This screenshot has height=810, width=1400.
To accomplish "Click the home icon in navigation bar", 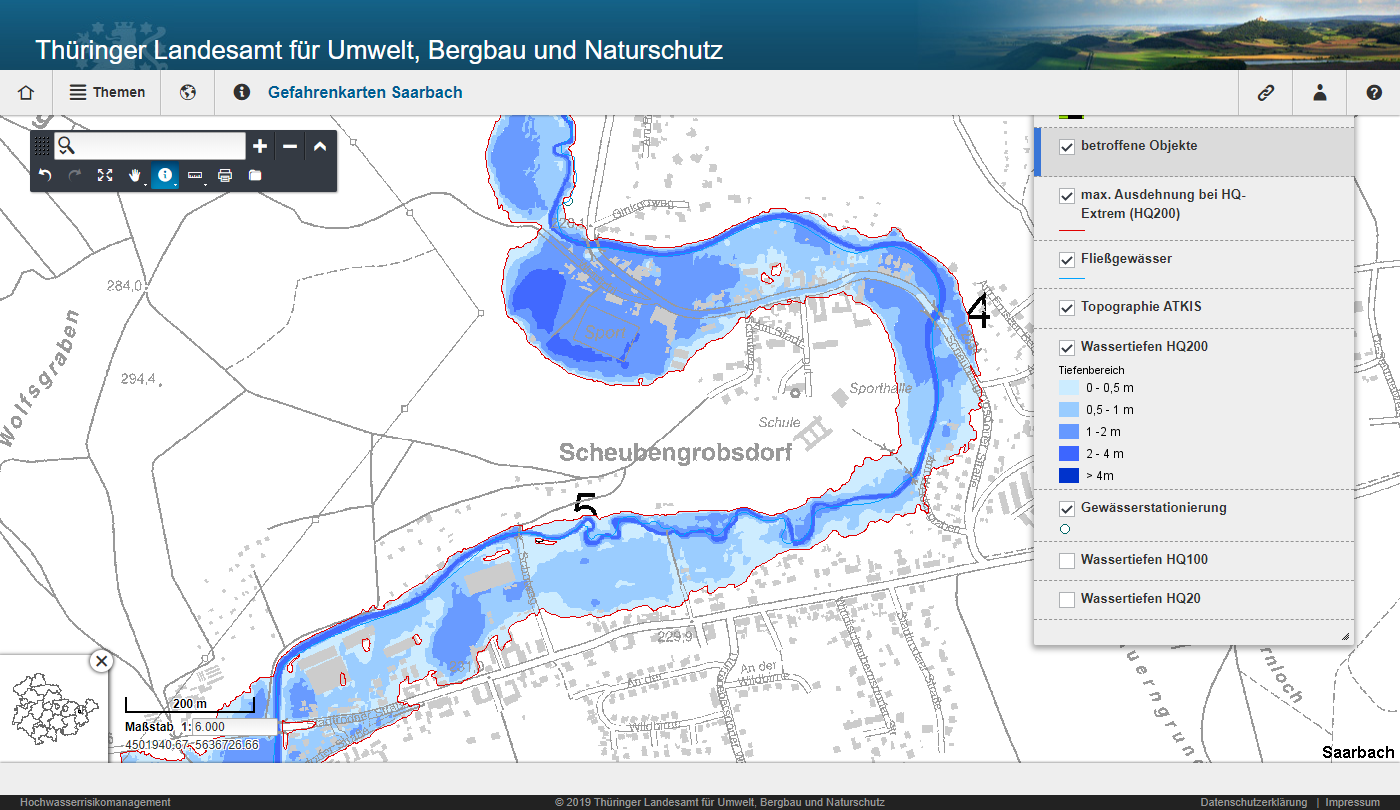I will [26, 93].
